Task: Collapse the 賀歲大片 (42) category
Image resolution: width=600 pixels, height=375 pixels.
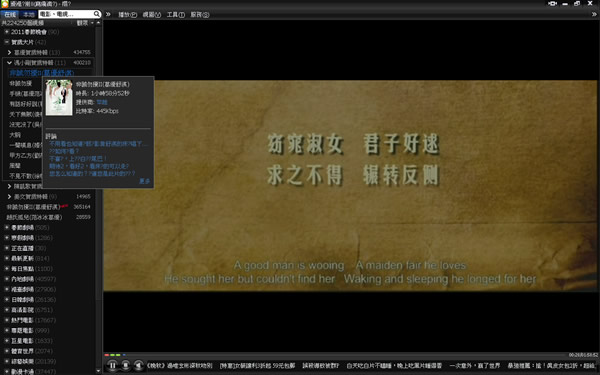Action: pos(7,42)
